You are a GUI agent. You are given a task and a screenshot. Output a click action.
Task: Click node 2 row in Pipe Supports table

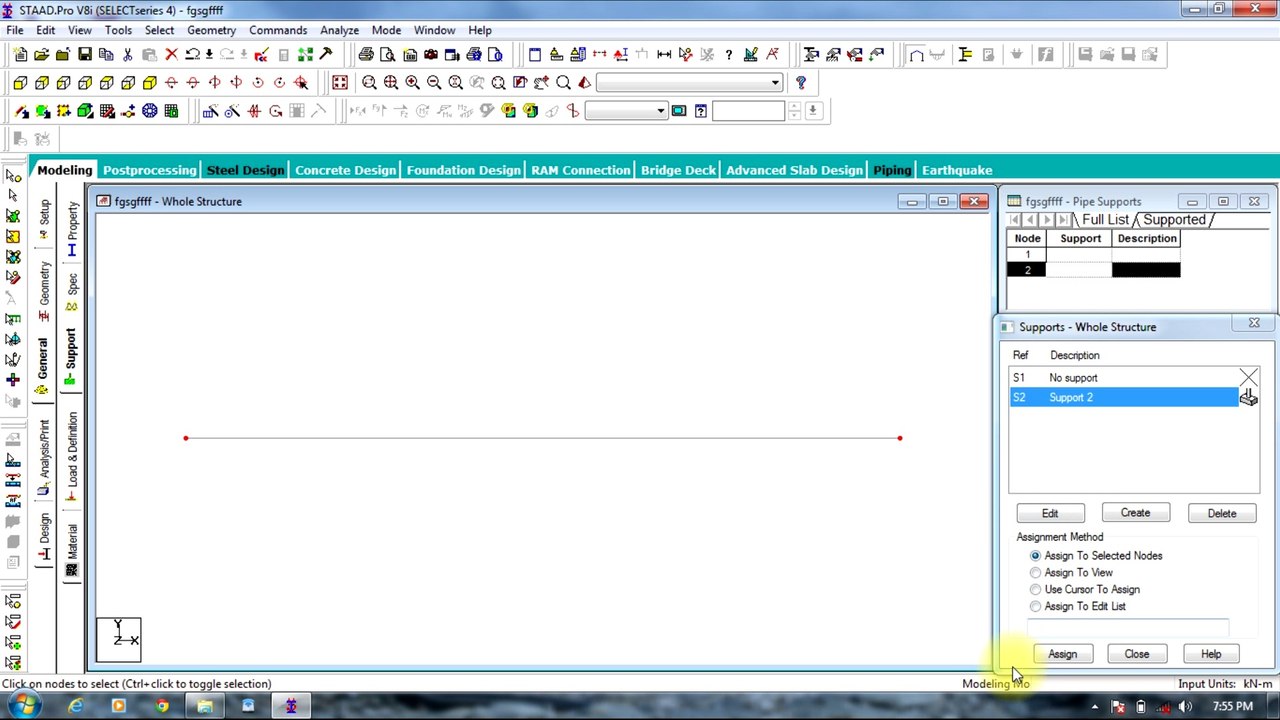1093,270
